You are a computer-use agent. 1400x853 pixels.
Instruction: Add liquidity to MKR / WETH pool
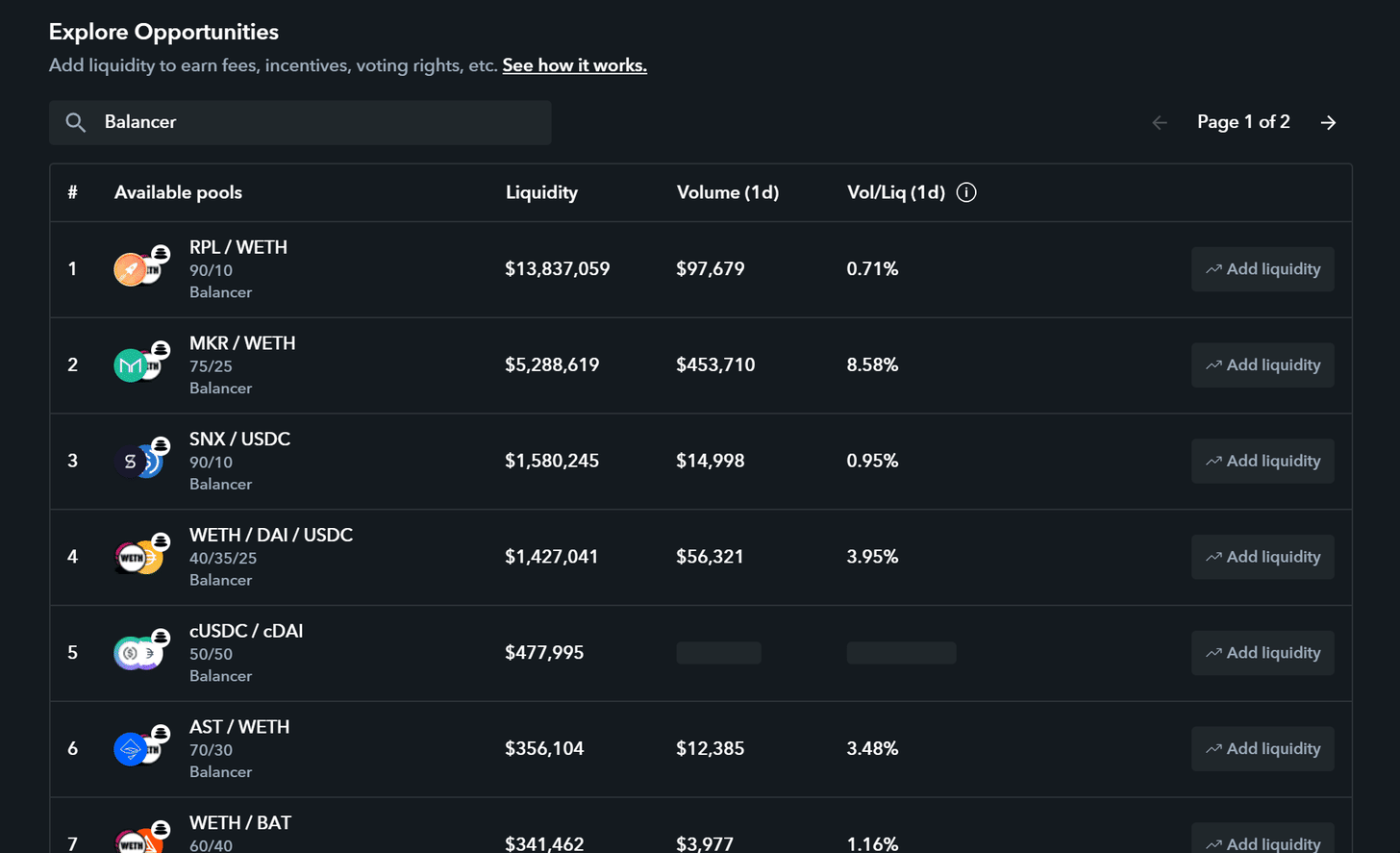[x=1262, y=365]
